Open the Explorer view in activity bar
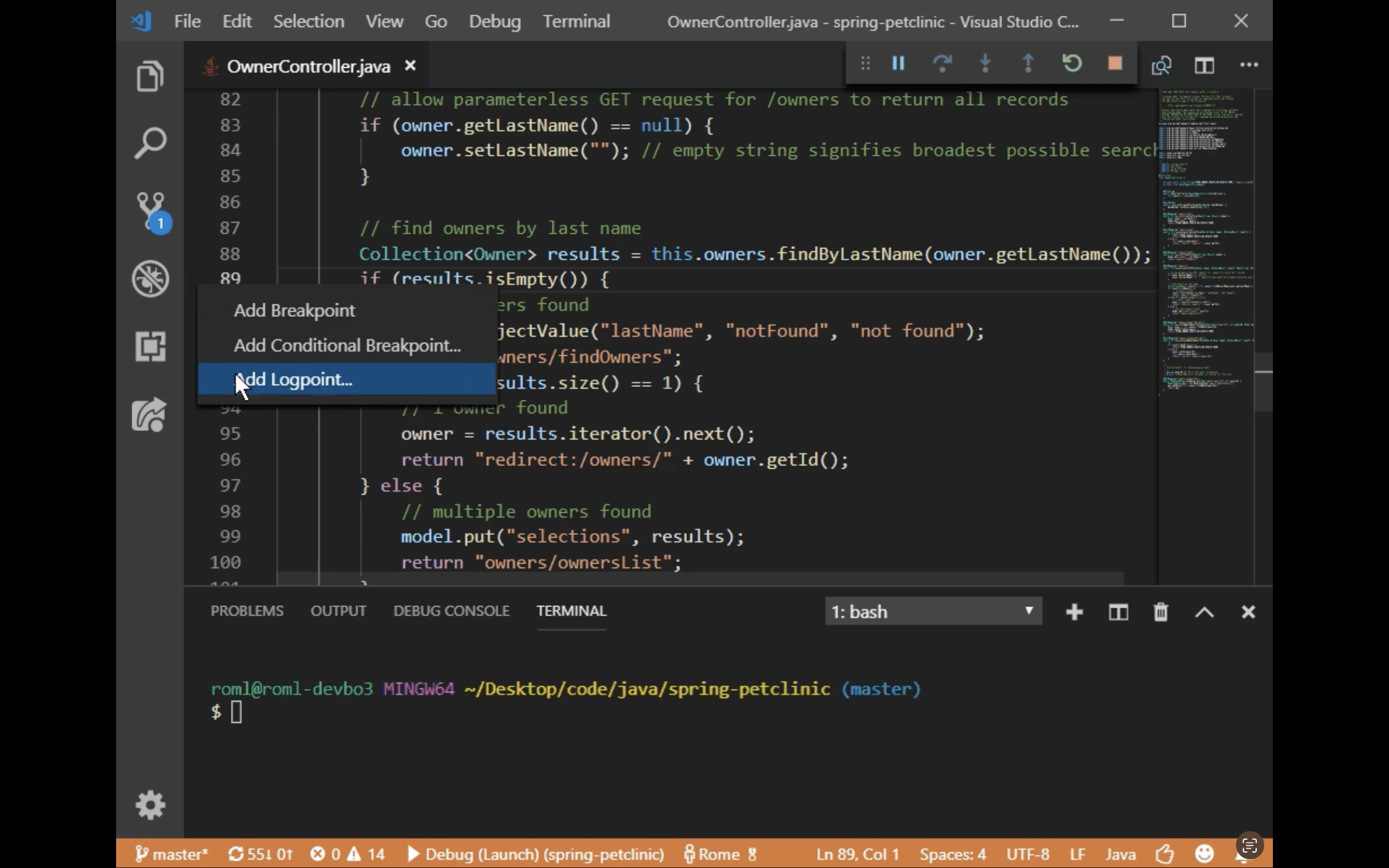The image size is (1389, 868). tap(150, 76)
